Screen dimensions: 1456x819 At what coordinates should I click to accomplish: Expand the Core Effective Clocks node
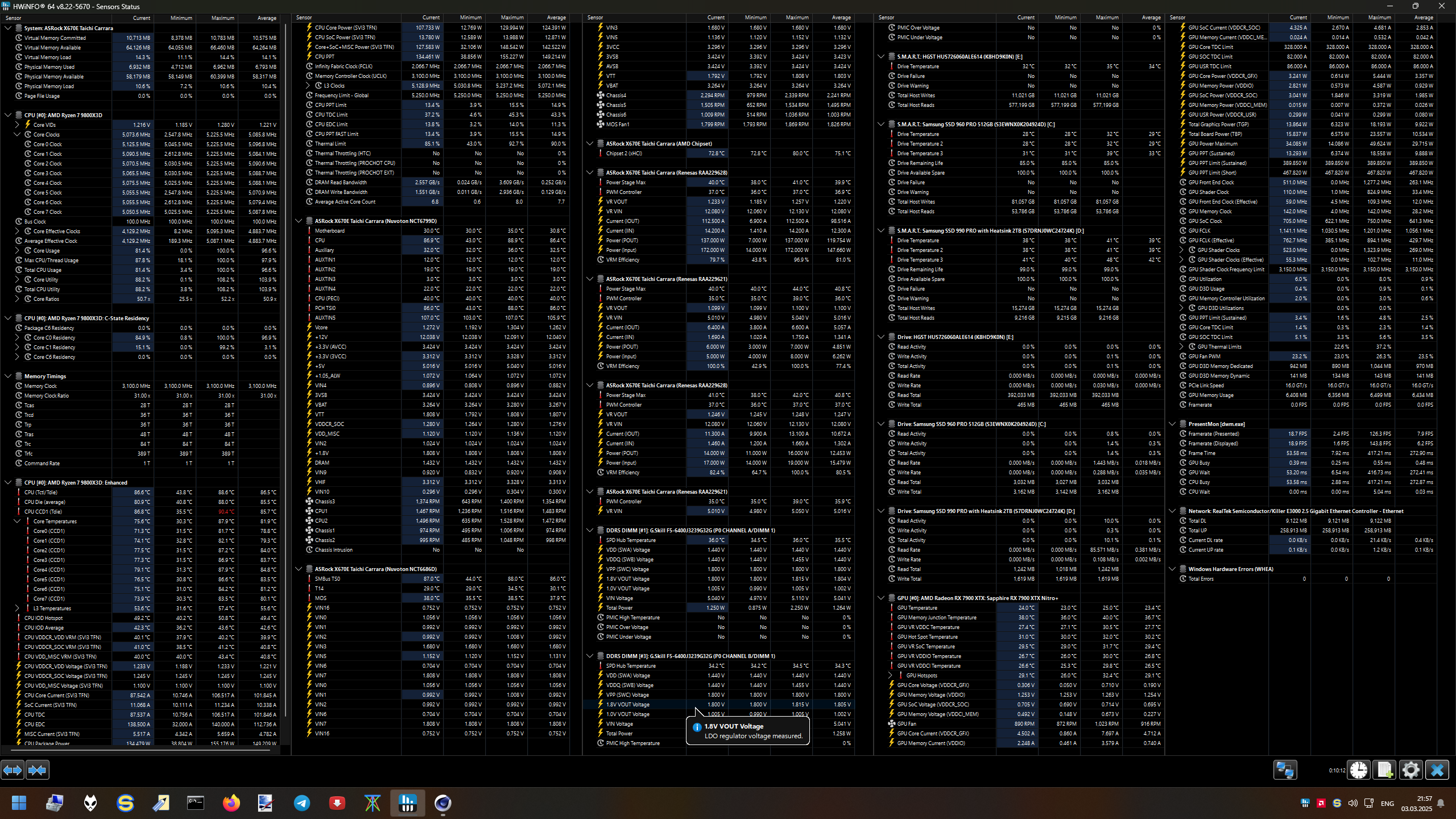pyautogui.click(x=17, y=231)
